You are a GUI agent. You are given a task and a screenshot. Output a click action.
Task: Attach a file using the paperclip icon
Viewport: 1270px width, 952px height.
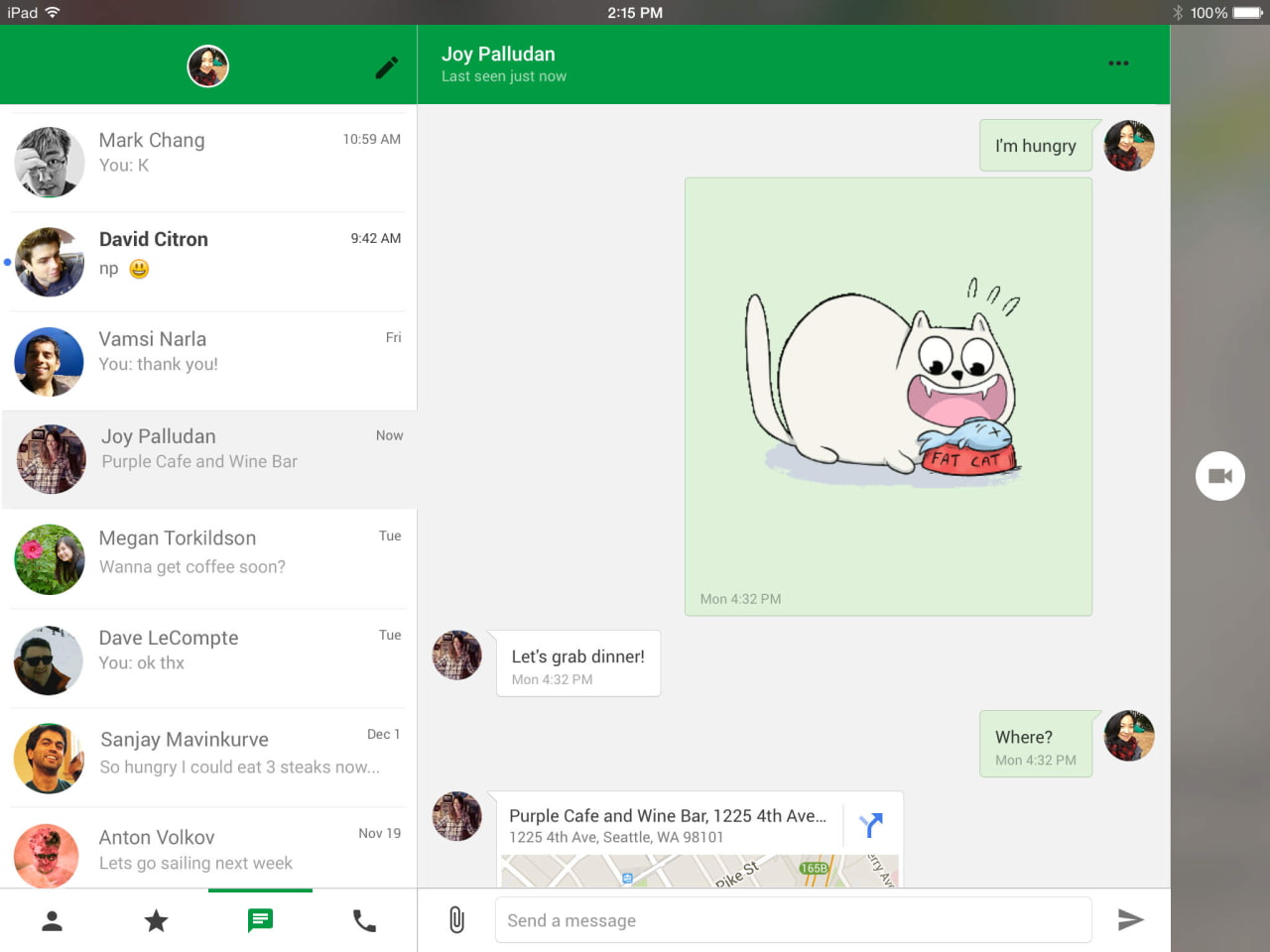coord(456,920)
